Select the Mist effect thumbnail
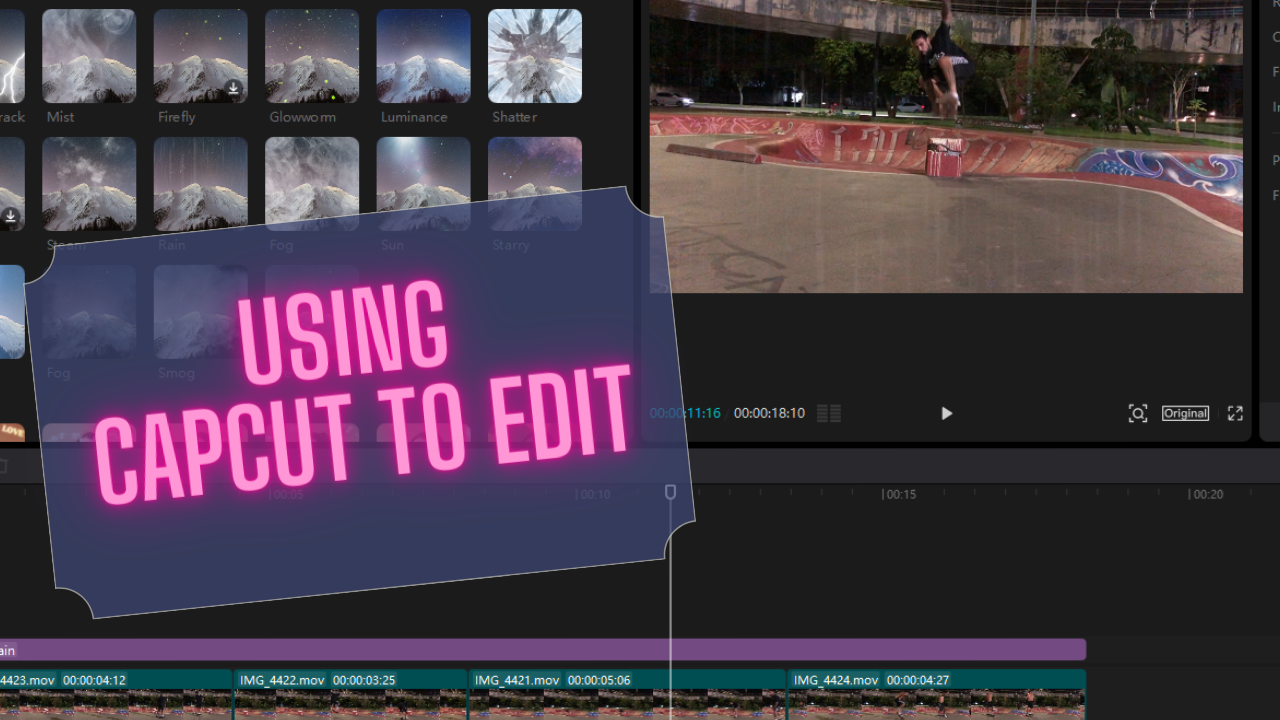 coord(89,56)
